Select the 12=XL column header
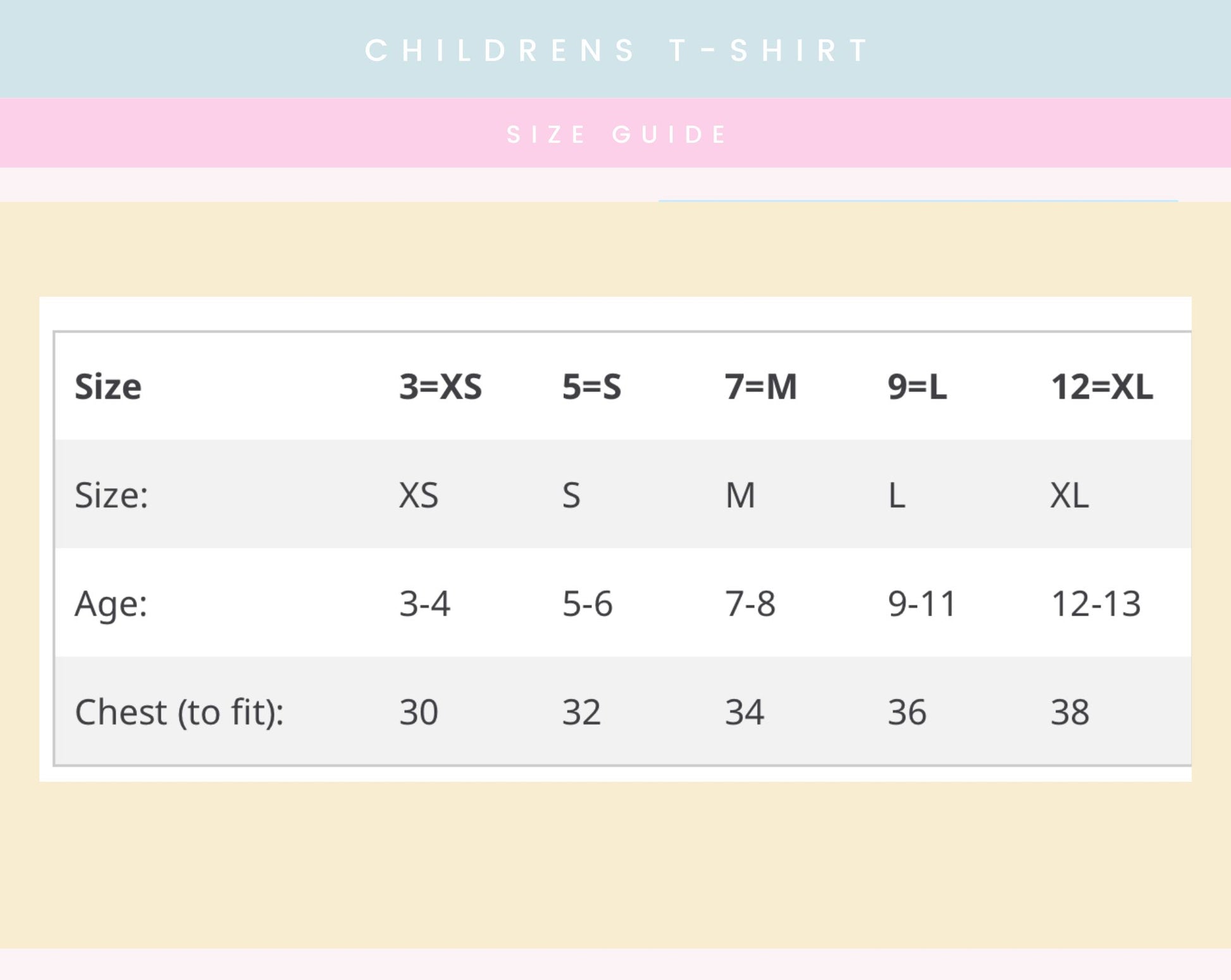This screenshot has height=980, width=1231. (x=1101, y=387)
